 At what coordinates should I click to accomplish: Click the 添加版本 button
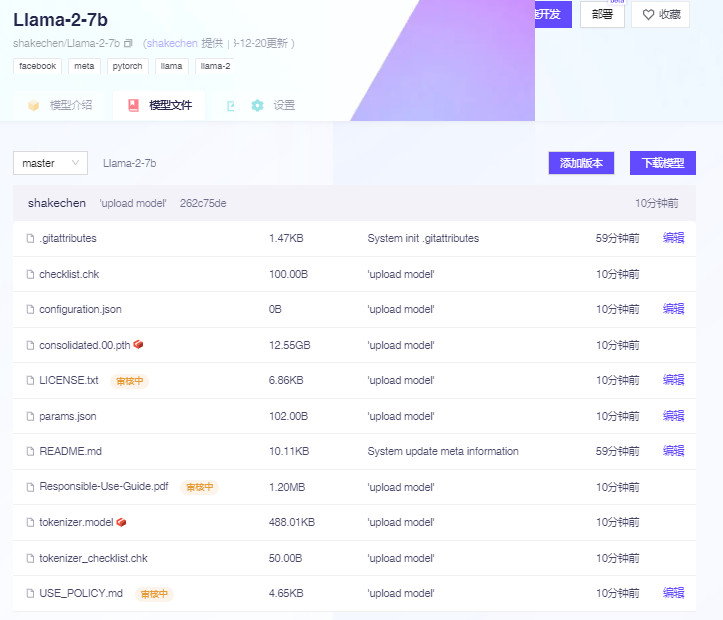tap(581, 163)
